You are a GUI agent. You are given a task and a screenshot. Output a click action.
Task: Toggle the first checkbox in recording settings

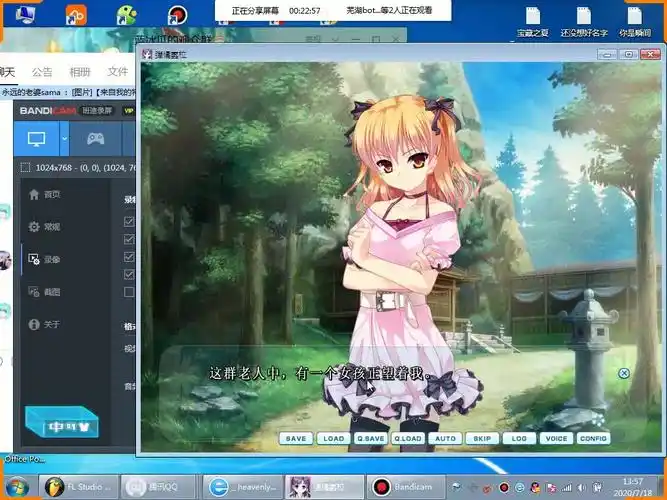(x=128, y=222)
